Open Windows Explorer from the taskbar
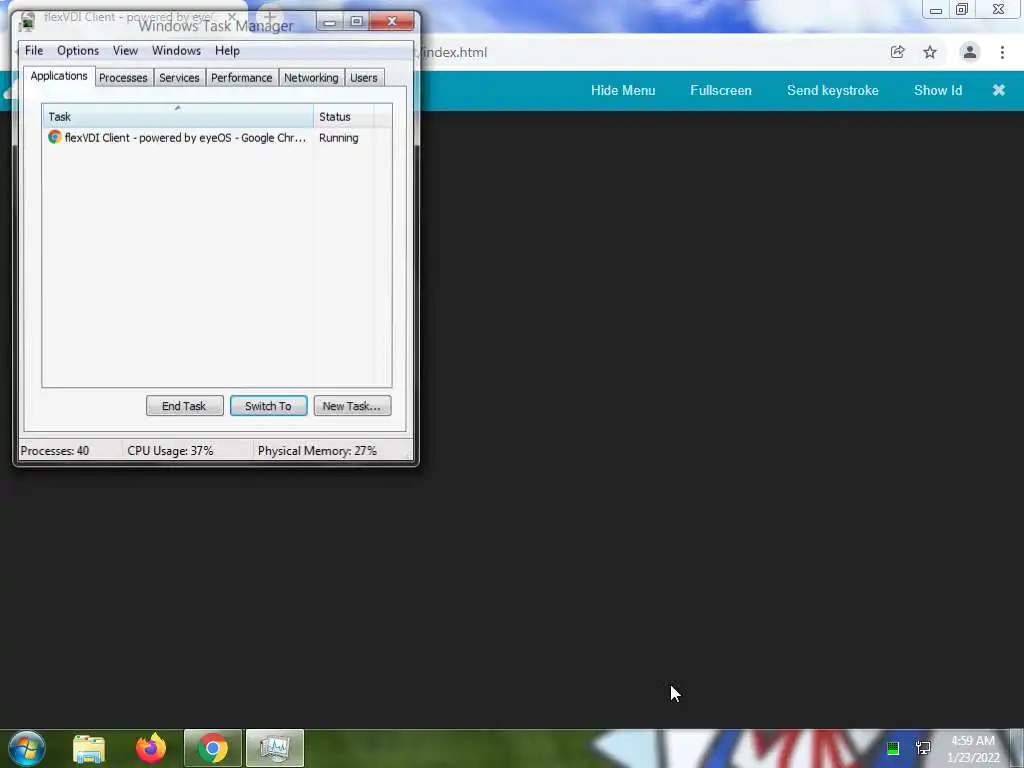Viewport: 1024px width, 768px height. 89,748
